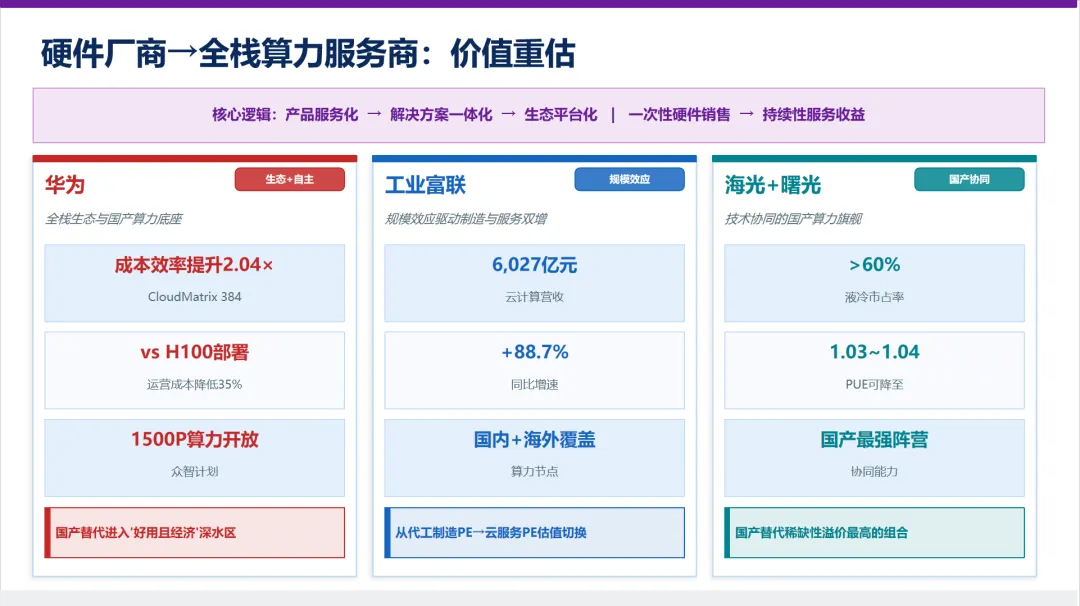Click the 运营成本降低35% label
The width and height of the screenshot is (1080, 606).
pos(194,384)
